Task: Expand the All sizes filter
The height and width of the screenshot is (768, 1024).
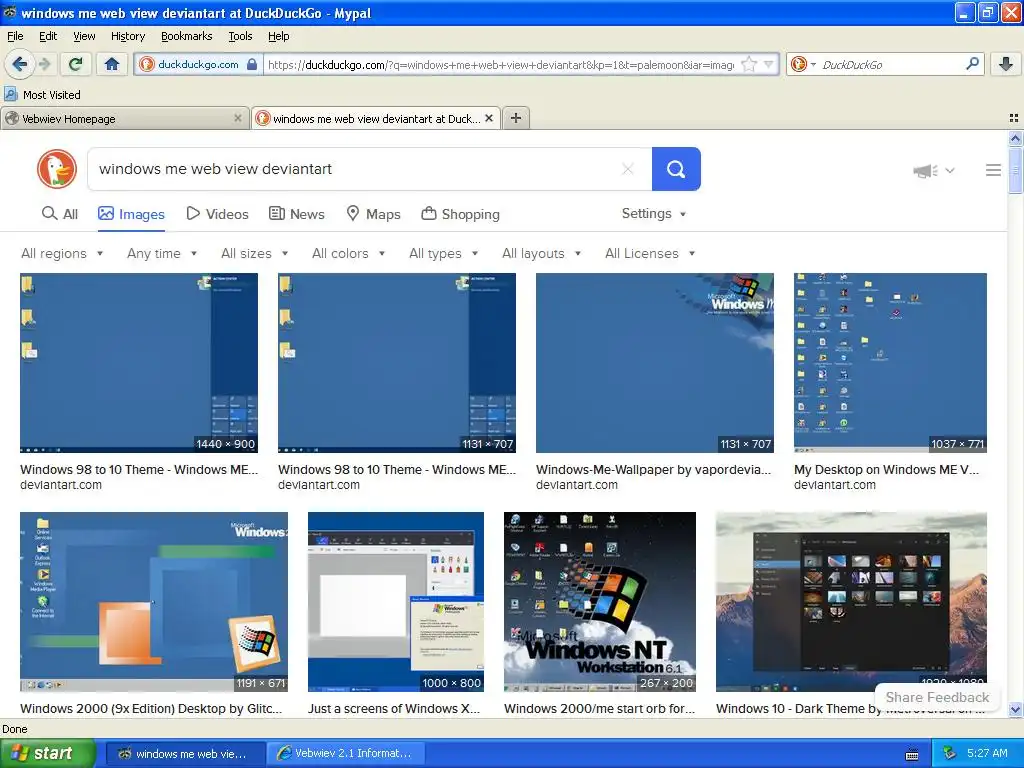Action: point(254,253)
